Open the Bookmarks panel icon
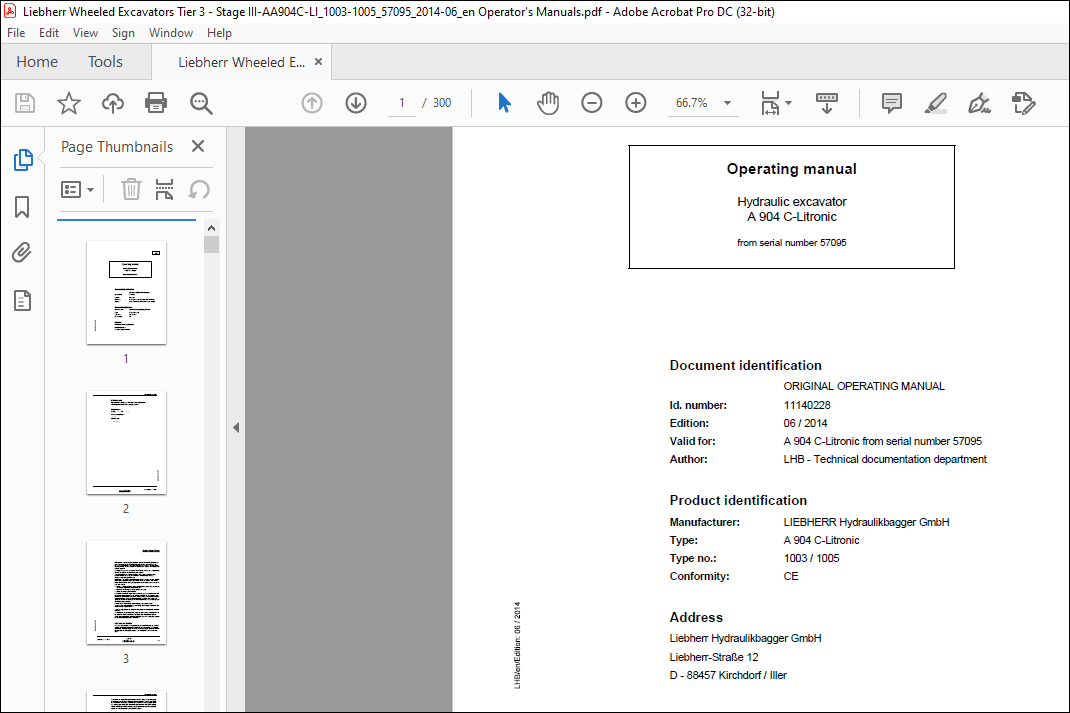Viewport: 1070px width, 713px height. [x=22, y=207]
